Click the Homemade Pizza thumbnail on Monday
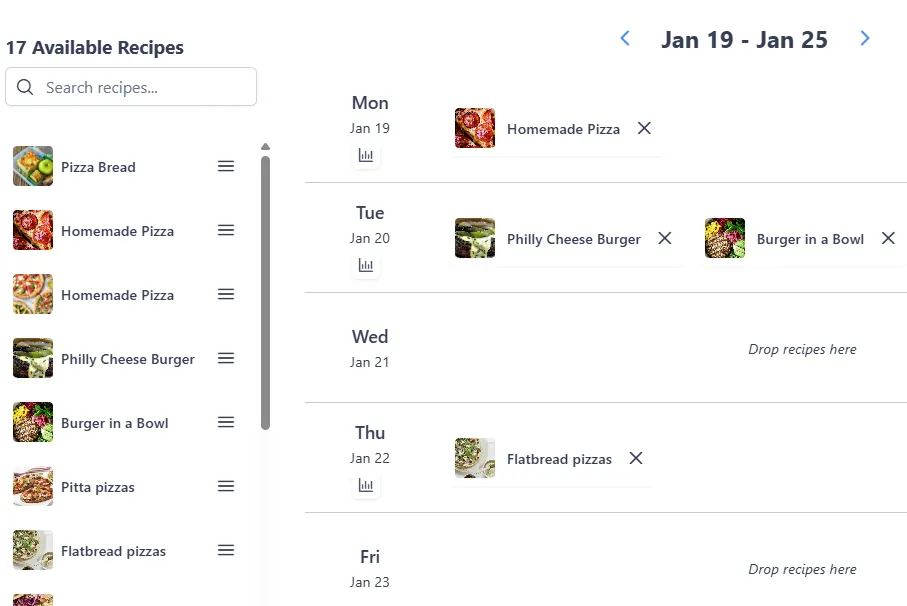907x606 pixels. point(474,128)
